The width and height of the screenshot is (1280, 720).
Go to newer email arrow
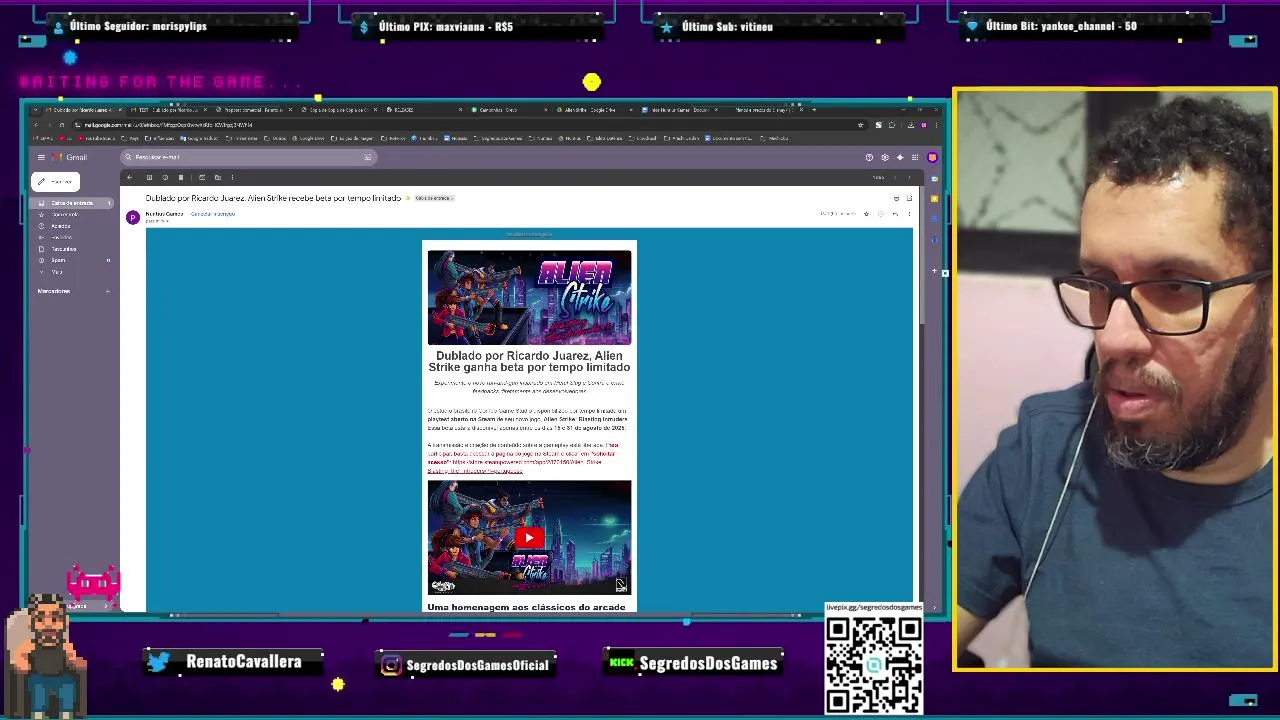[x=895, y=178]
